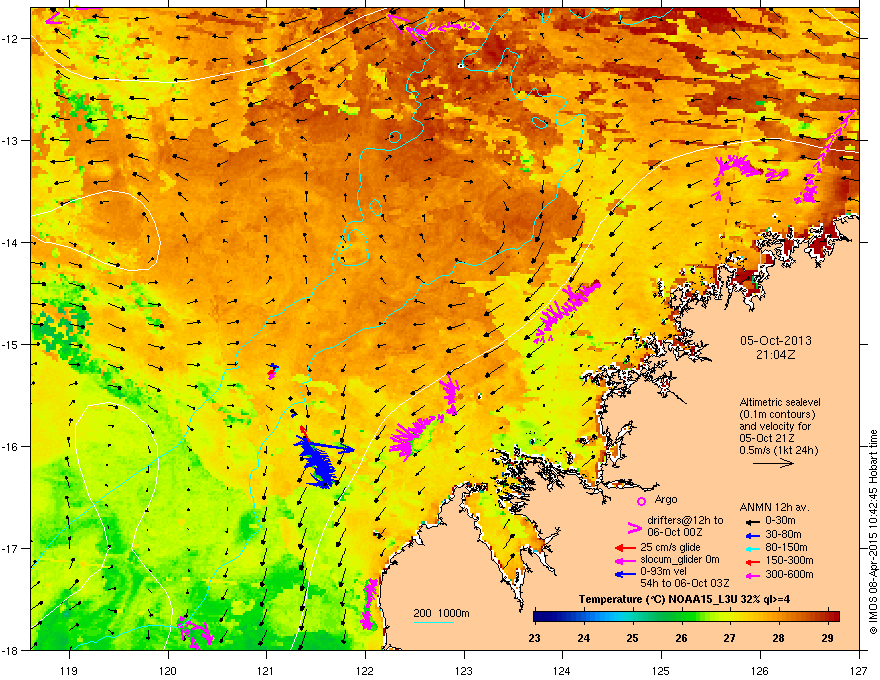Screen dimensions: 880x680
Task: Click the 150-300m depth label
Action: tap(789, 560)
